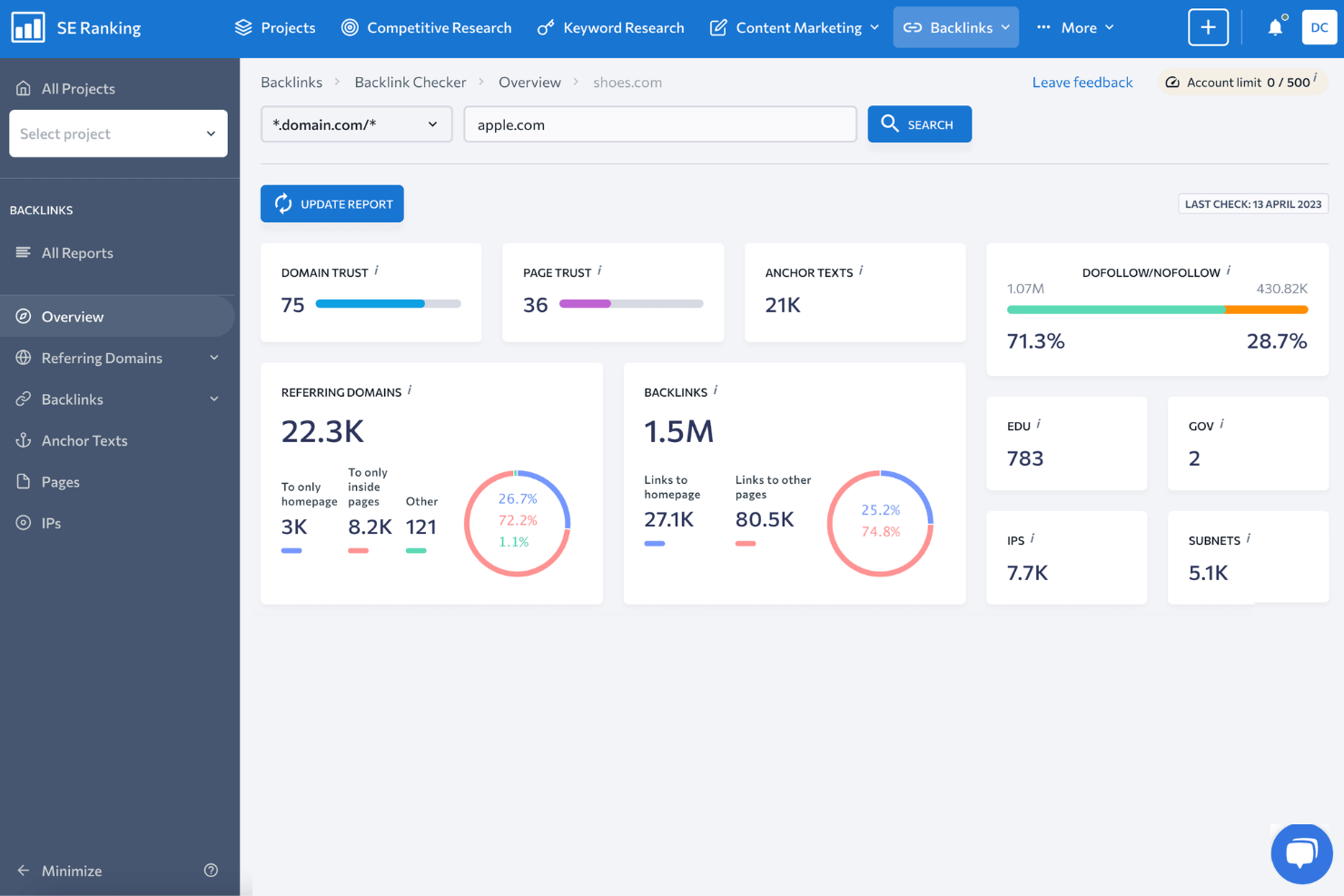Click the Update Report button

(x=332, y=203)
